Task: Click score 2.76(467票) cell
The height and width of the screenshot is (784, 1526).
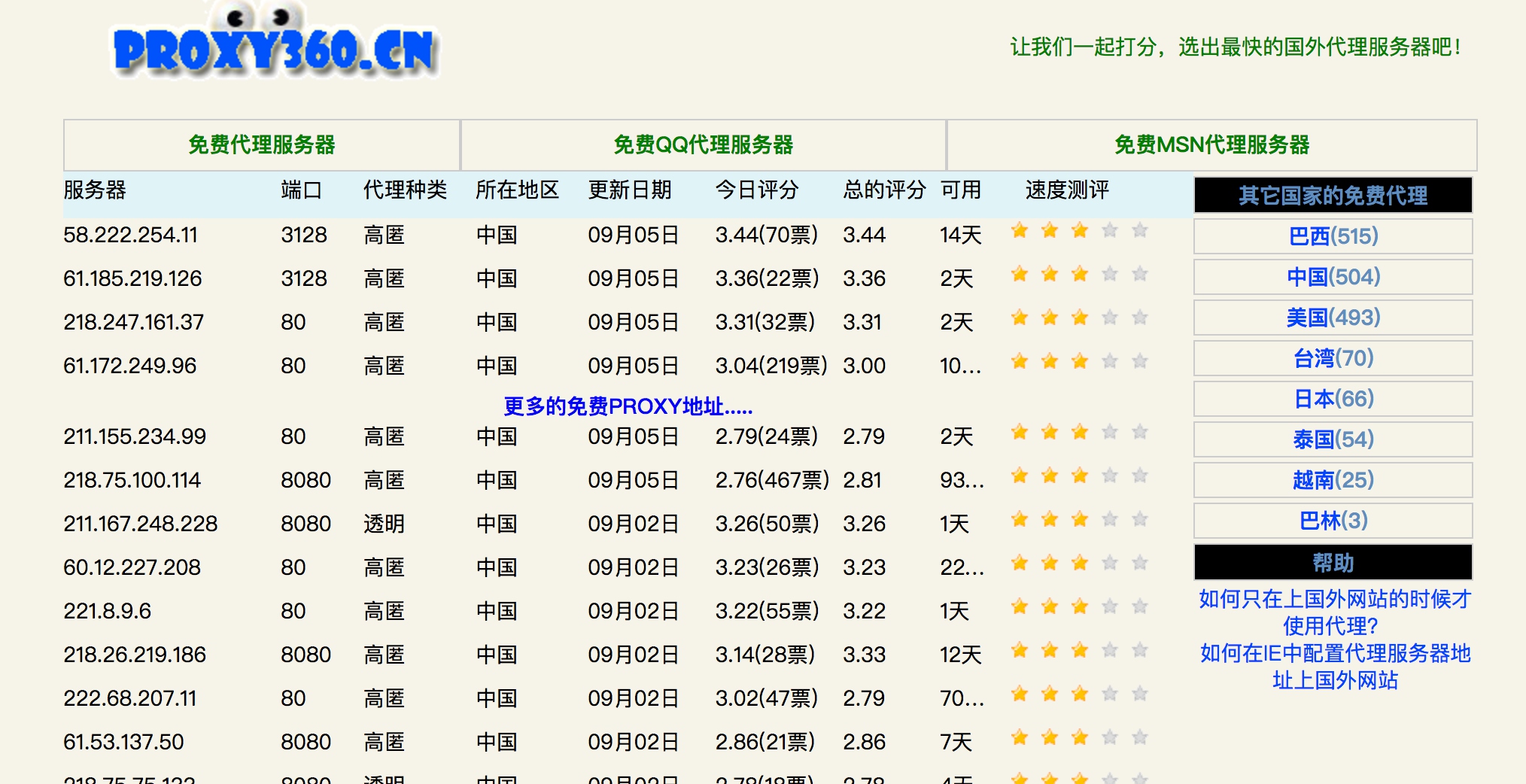Action: [x=772, y=480]
